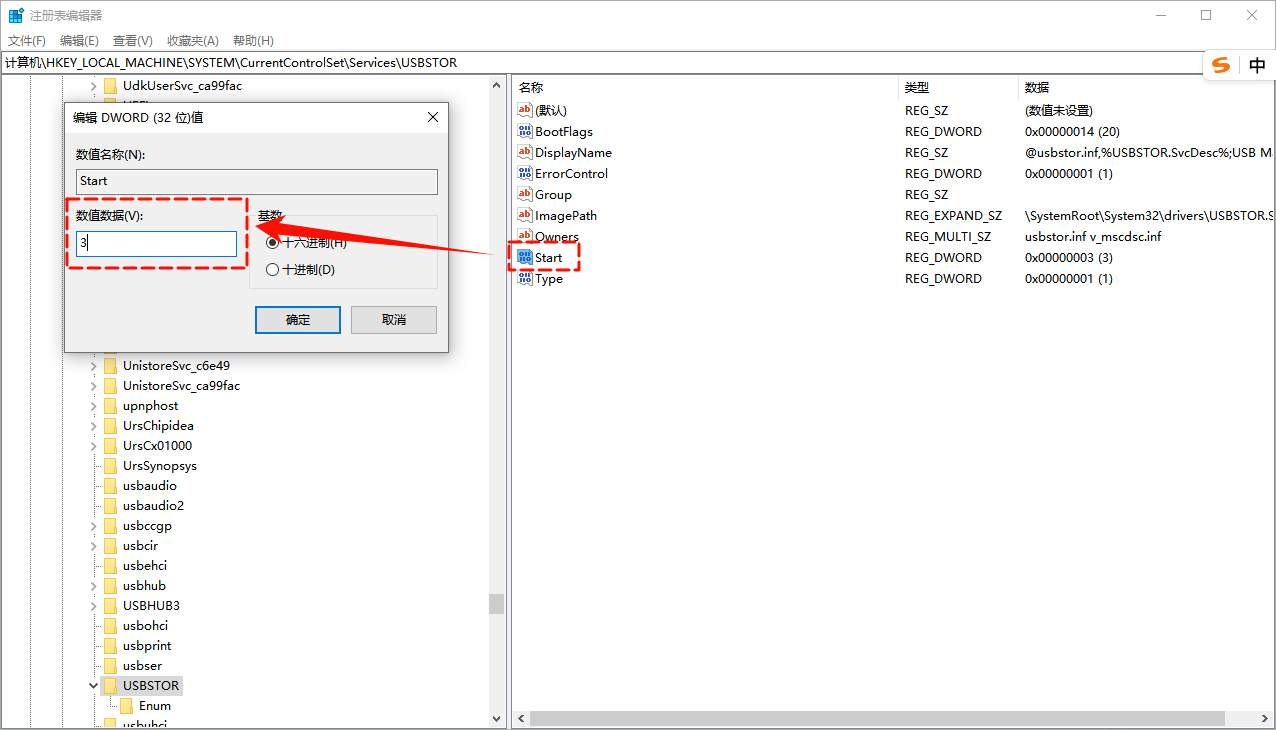1276x730 pixels.
Task: Click the ErrorControl DWORD value icon
Action: (x=525, y=173)
